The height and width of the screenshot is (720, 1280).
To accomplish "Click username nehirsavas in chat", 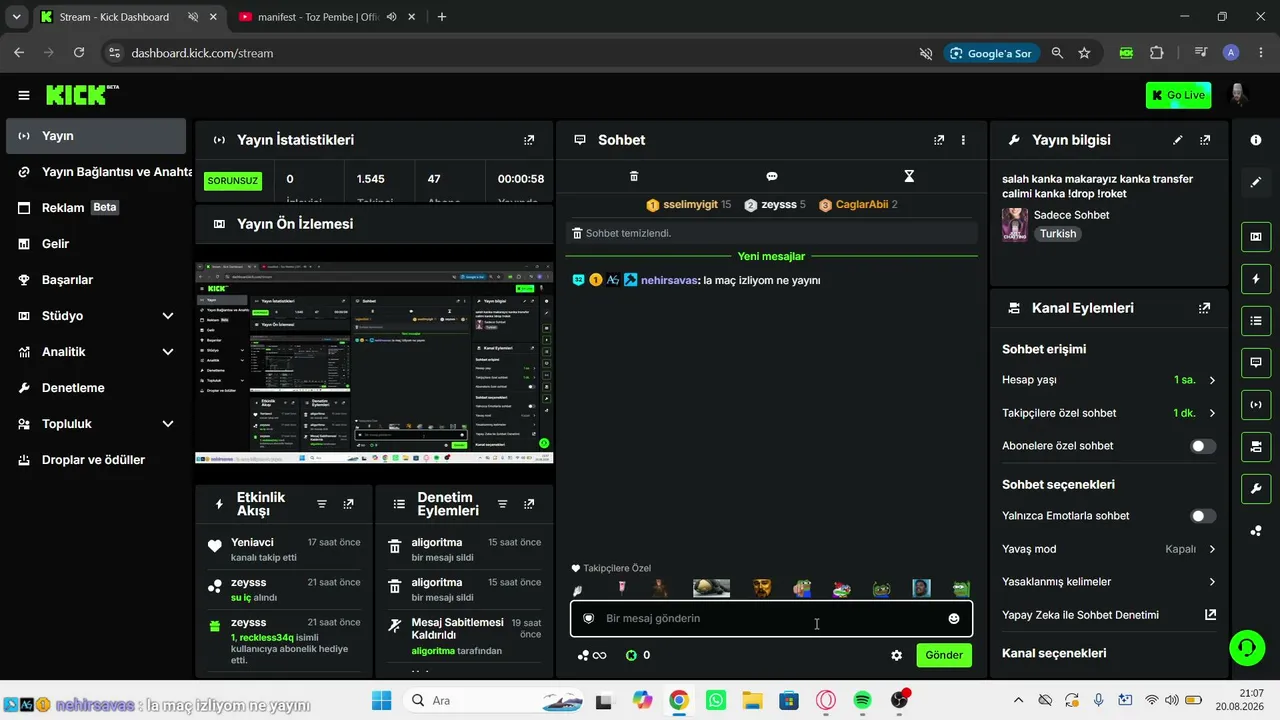I will (x=670, y=281).
